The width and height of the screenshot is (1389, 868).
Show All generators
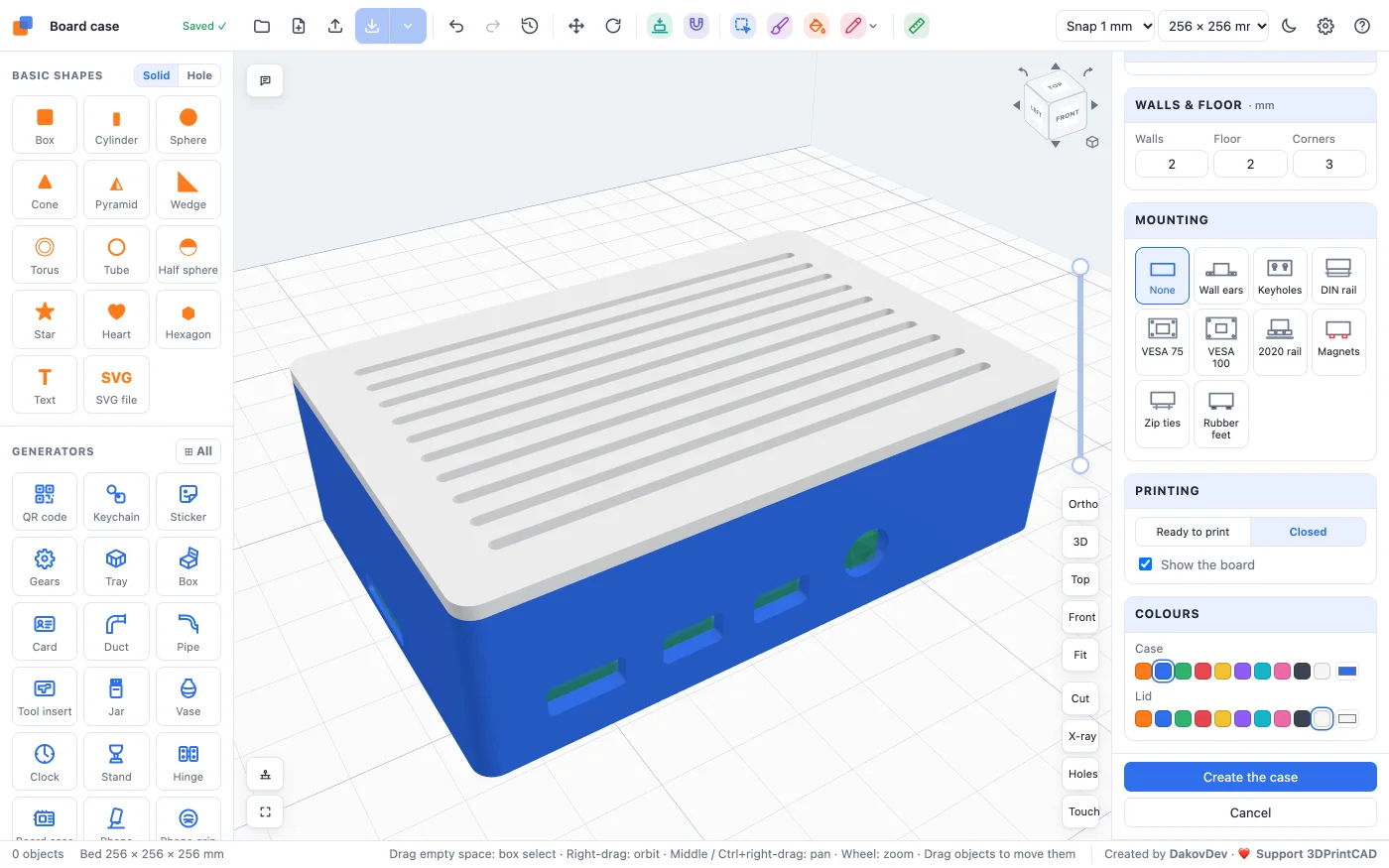198,451
